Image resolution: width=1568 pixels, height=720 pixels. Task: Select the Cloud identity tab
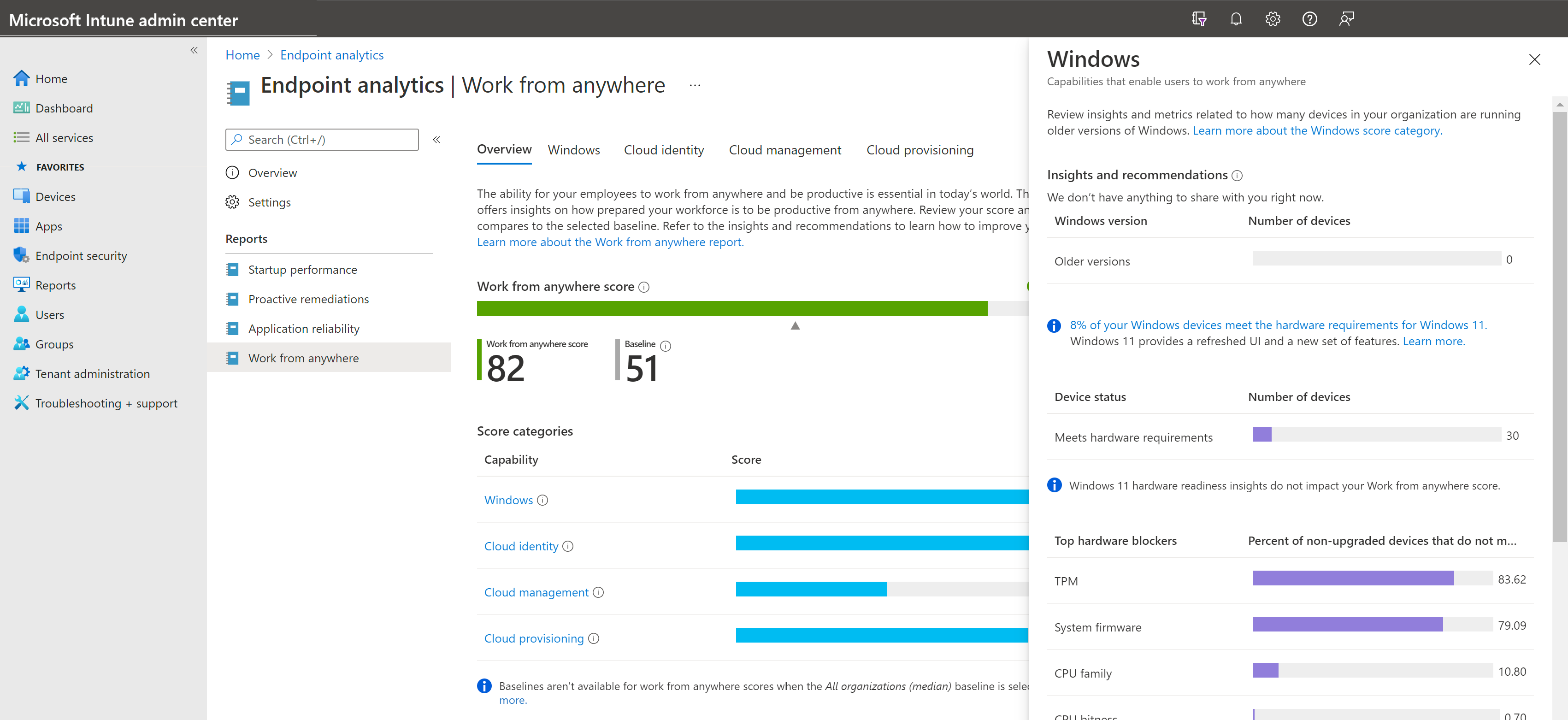point(664,149)
